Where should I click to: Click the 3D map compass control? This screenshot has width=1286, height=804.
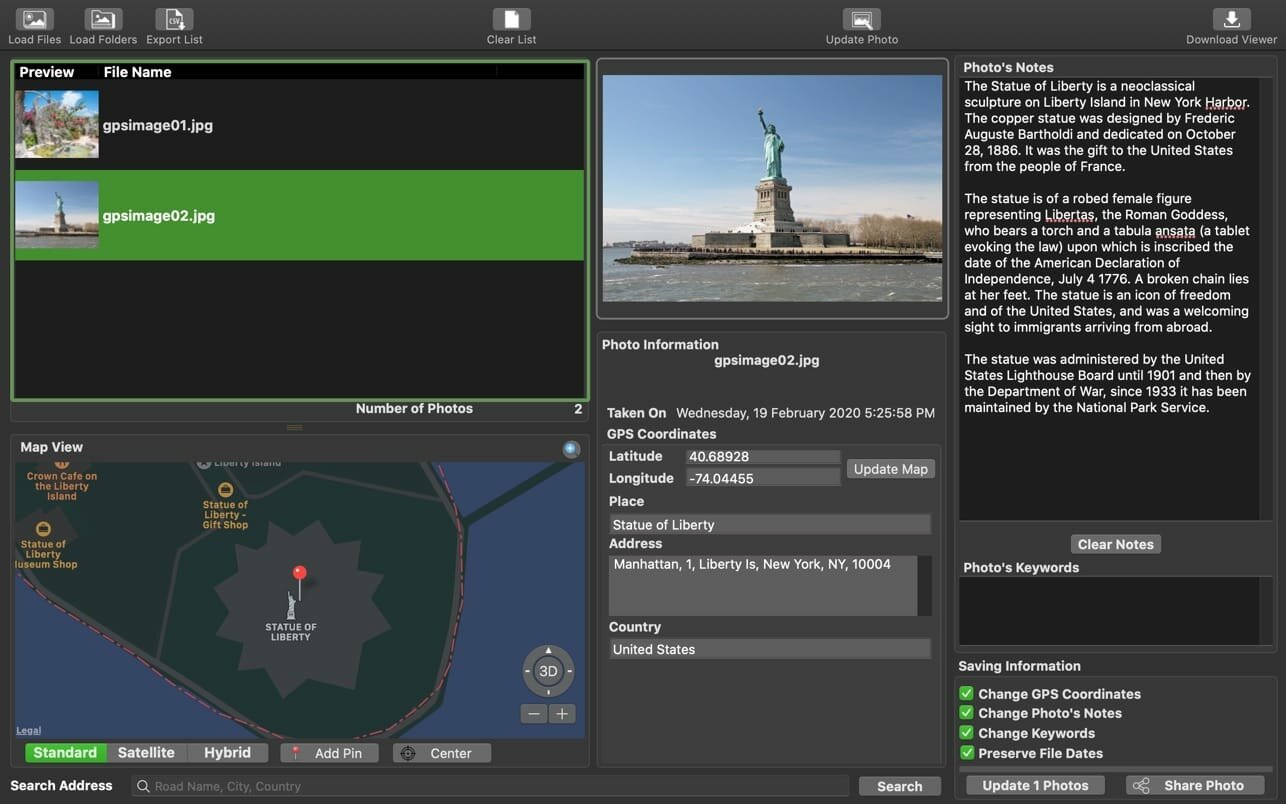[548, 671]
